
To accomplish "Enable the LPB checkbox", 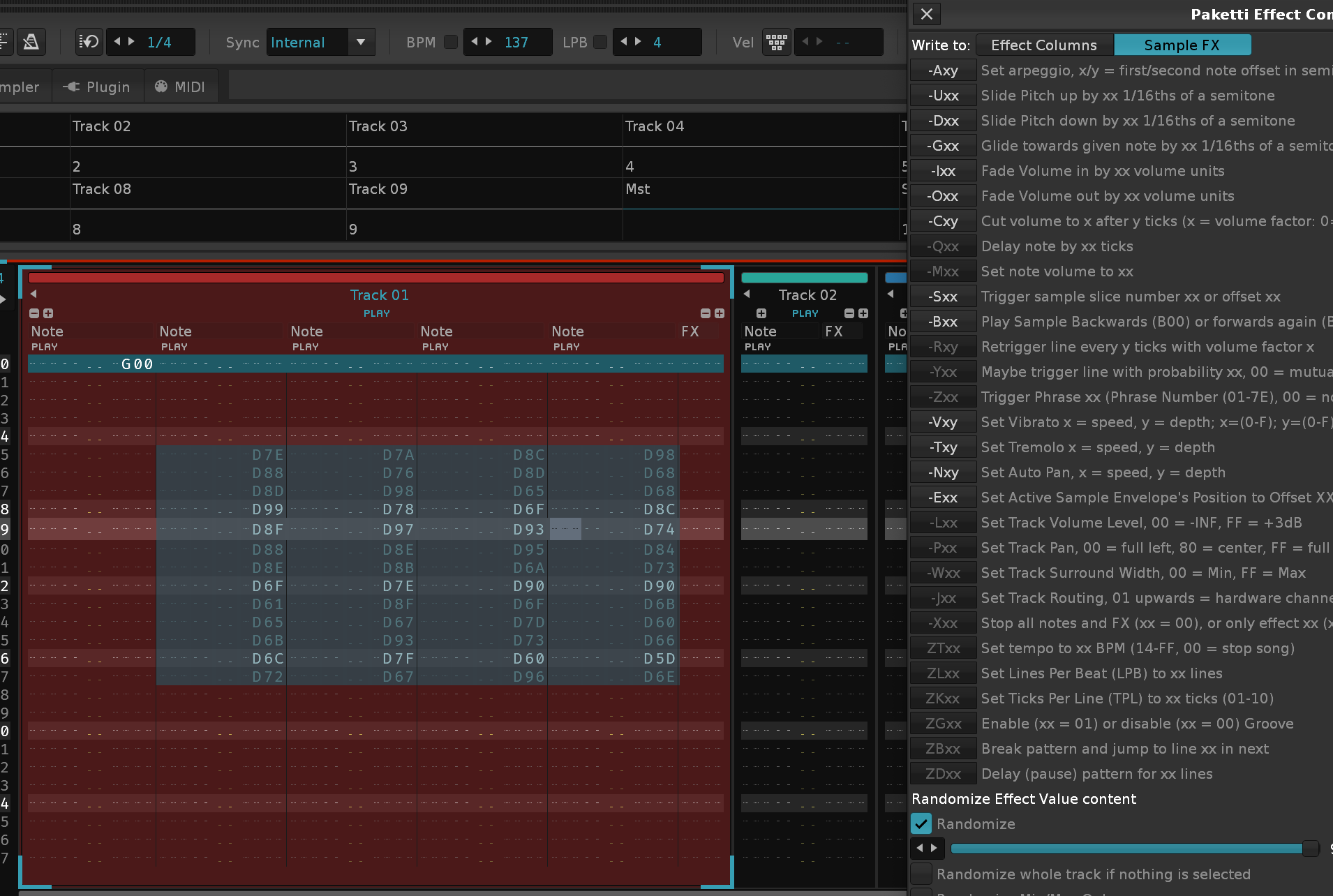I will point(600,43).
